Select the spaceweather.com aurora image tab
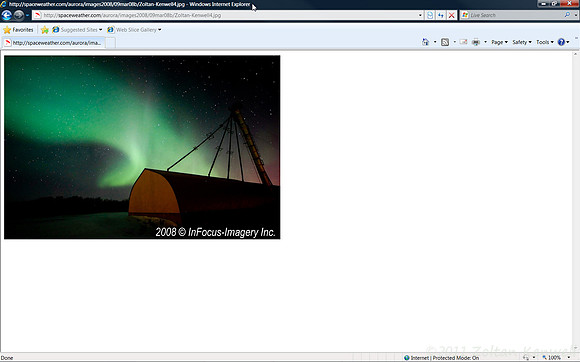 tap(54, 43)
